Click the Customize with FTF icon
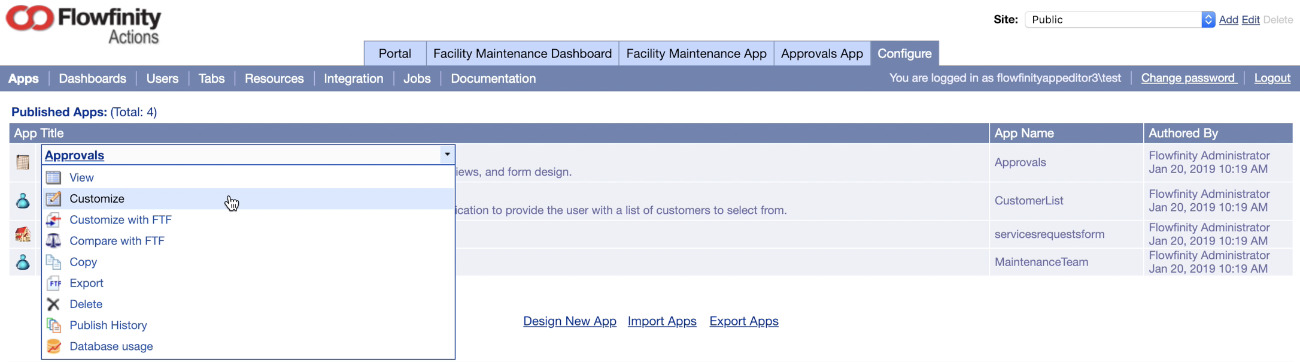This screenshot has height=362, width=1300. click(54, 220)
